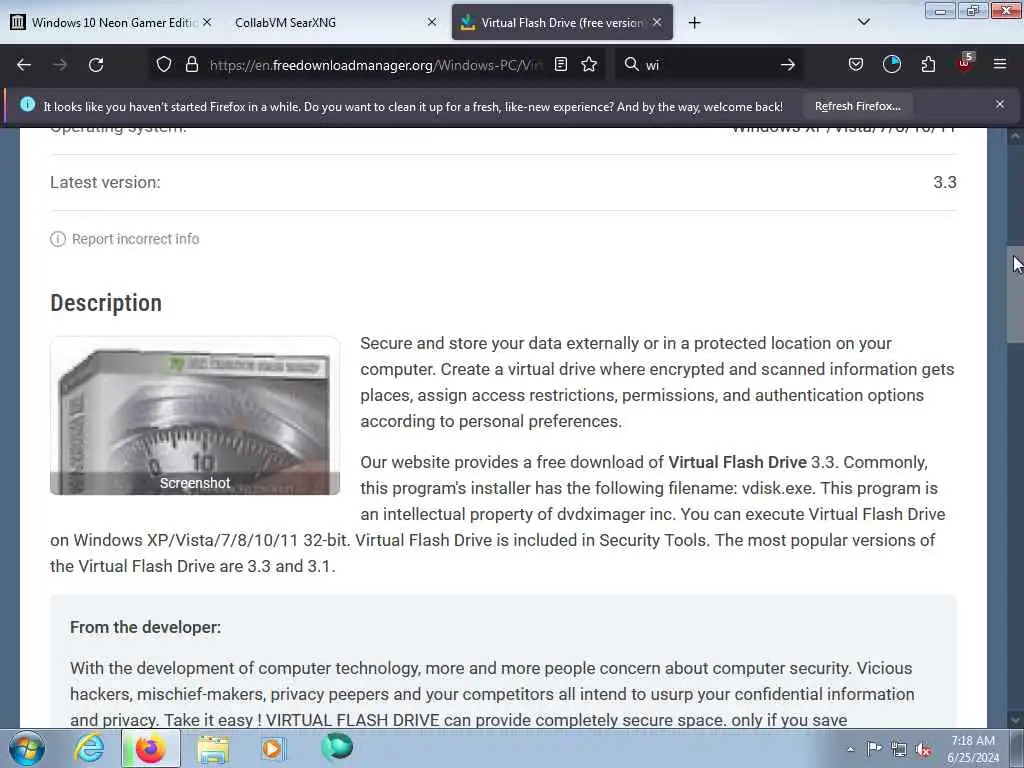The image size is (1024, 768).
Task: Close the Virtual Flash Drive tab
Action: 657,22
